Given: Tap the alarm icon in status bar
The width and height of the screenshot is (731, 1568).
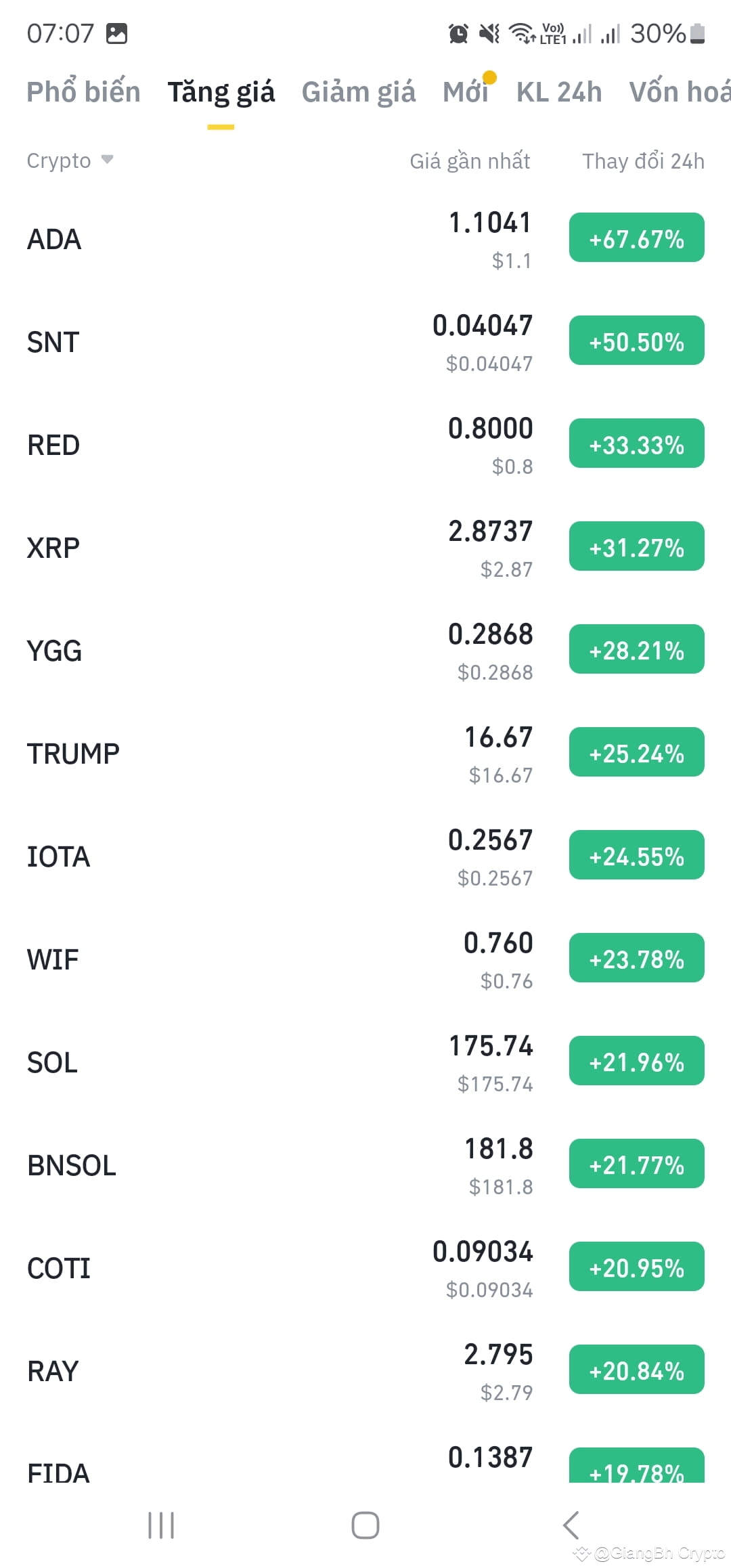Looking at the screenshot, I should click(458, 33).
